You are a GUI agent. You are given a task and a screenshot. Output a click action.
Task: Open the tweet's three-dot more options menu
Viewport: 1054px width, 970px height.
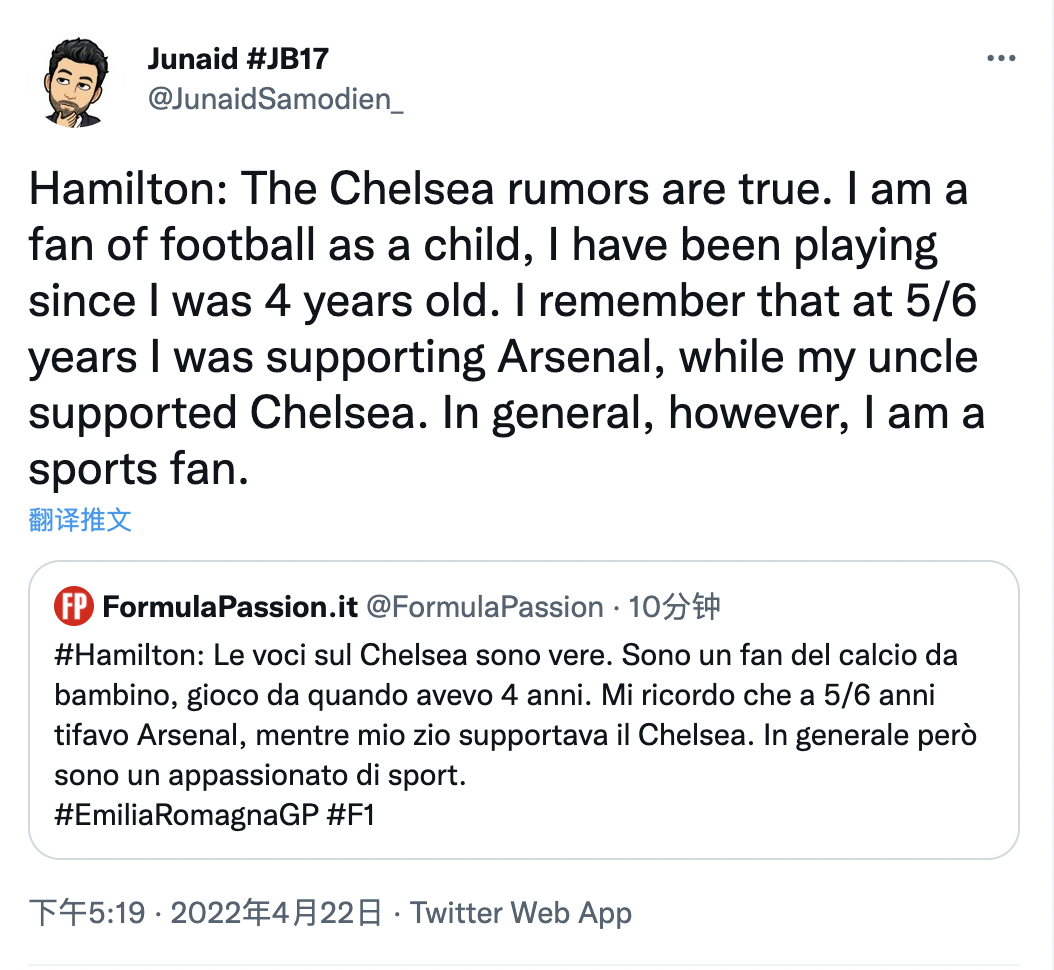click(x=1001, y=58)
